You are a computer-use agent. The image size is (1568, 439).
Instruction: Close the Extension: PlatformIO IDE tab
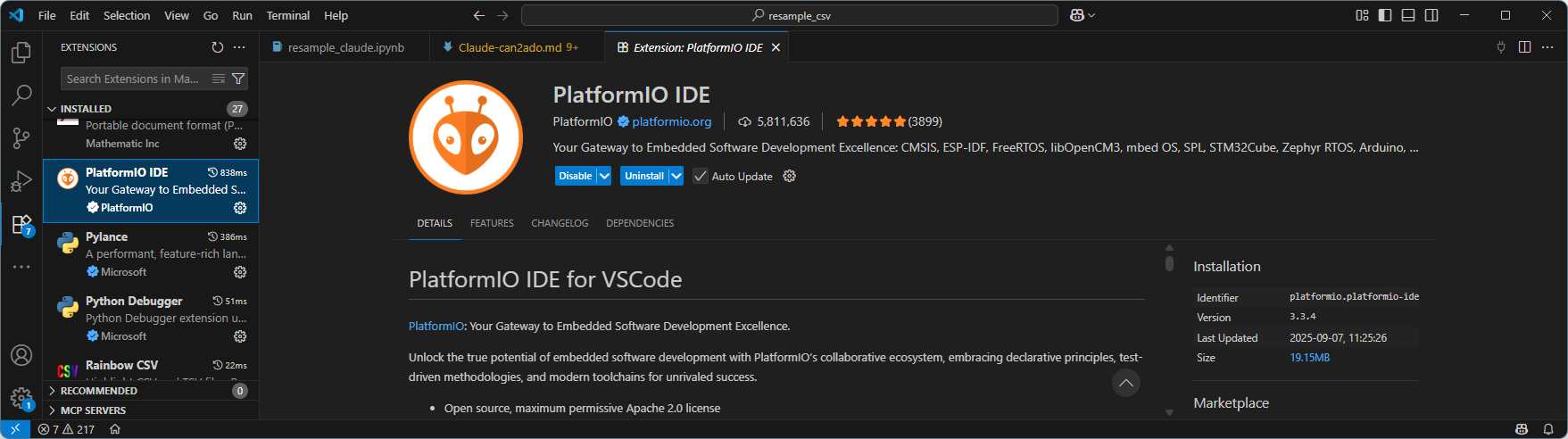tap(776, 47)
